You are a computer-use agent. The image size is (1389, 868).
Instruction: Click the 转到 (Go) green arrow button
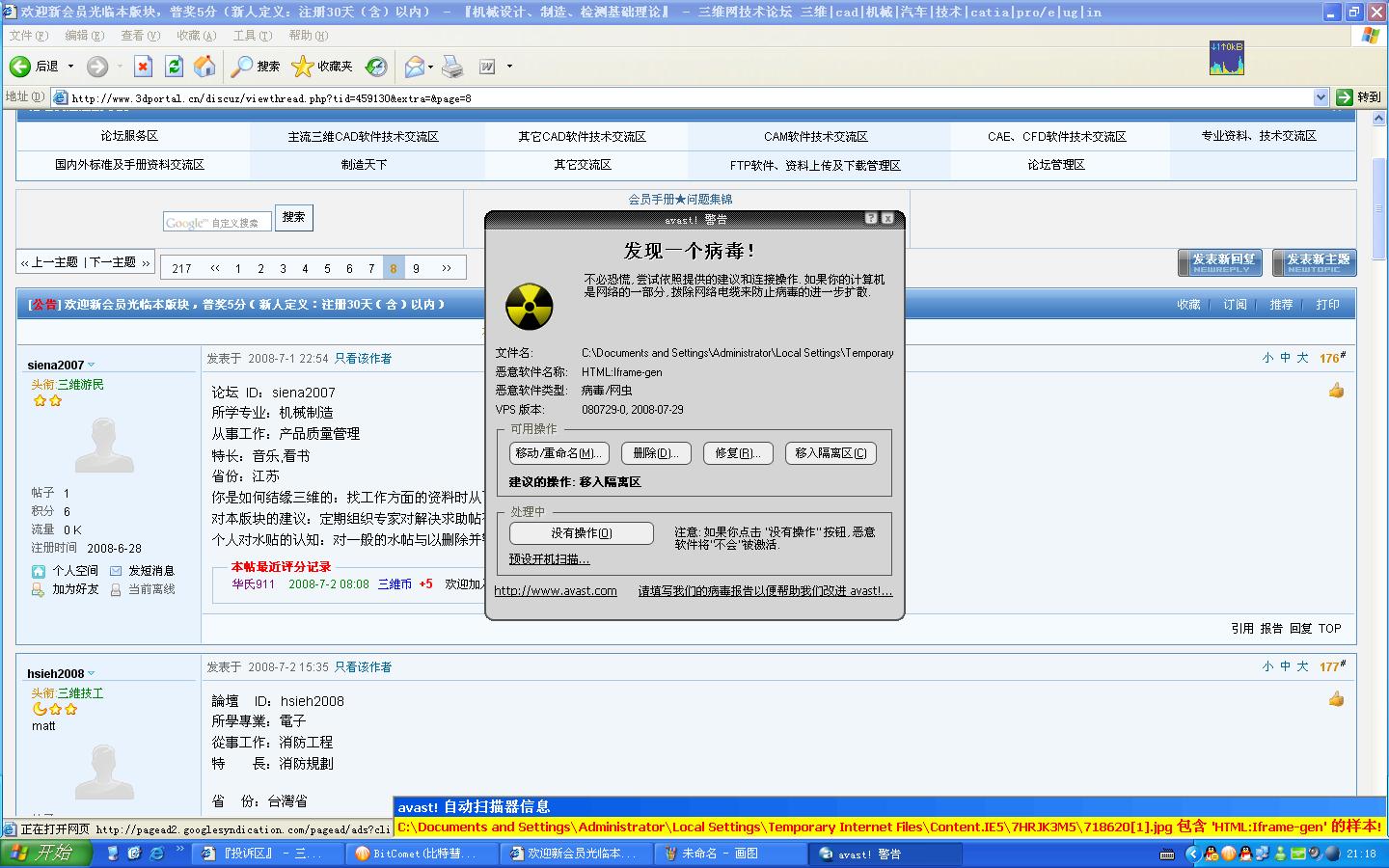click(x=1358, y=96)
